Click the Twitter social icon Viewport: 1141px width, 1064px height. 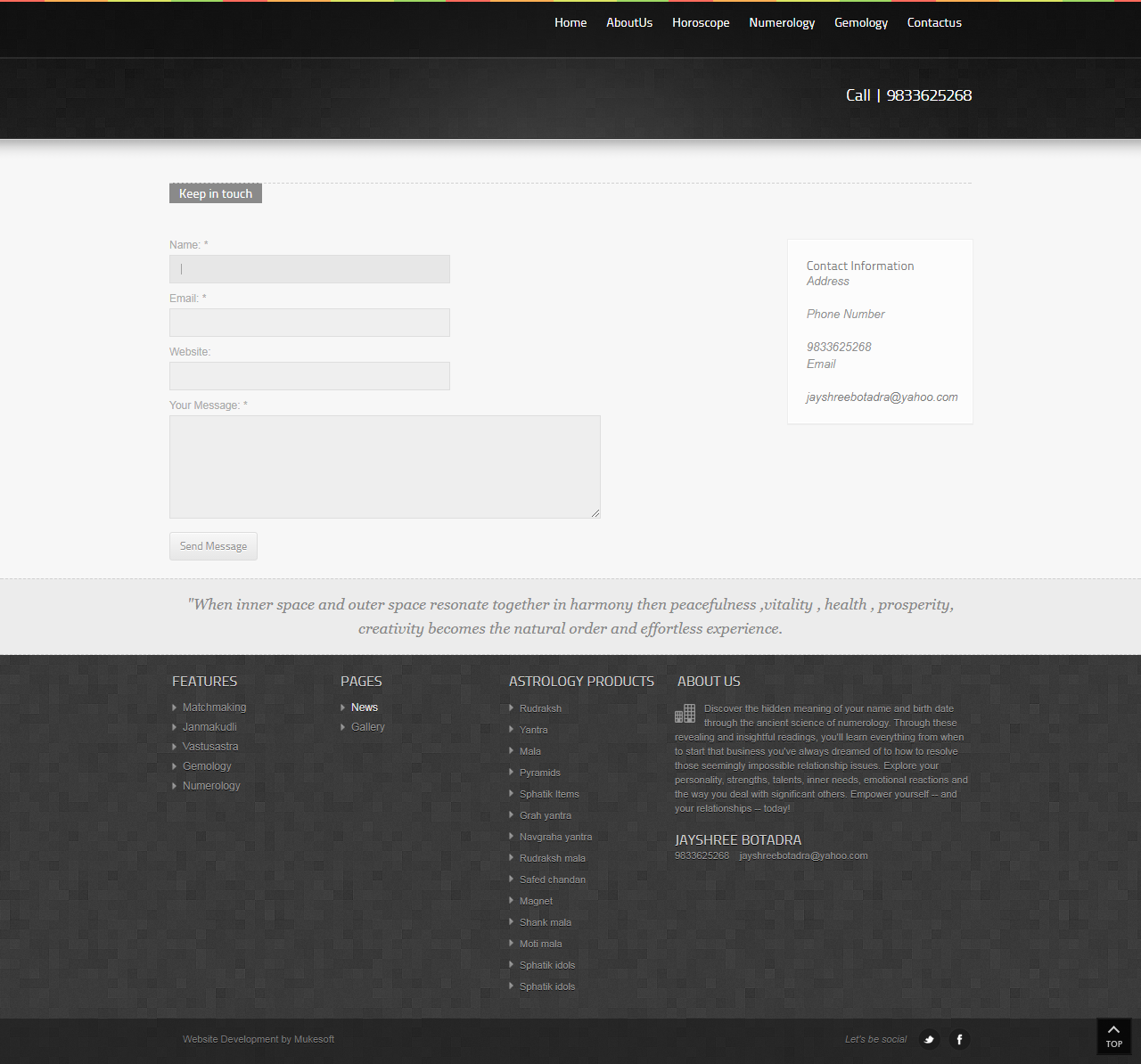click(929, 1039)
